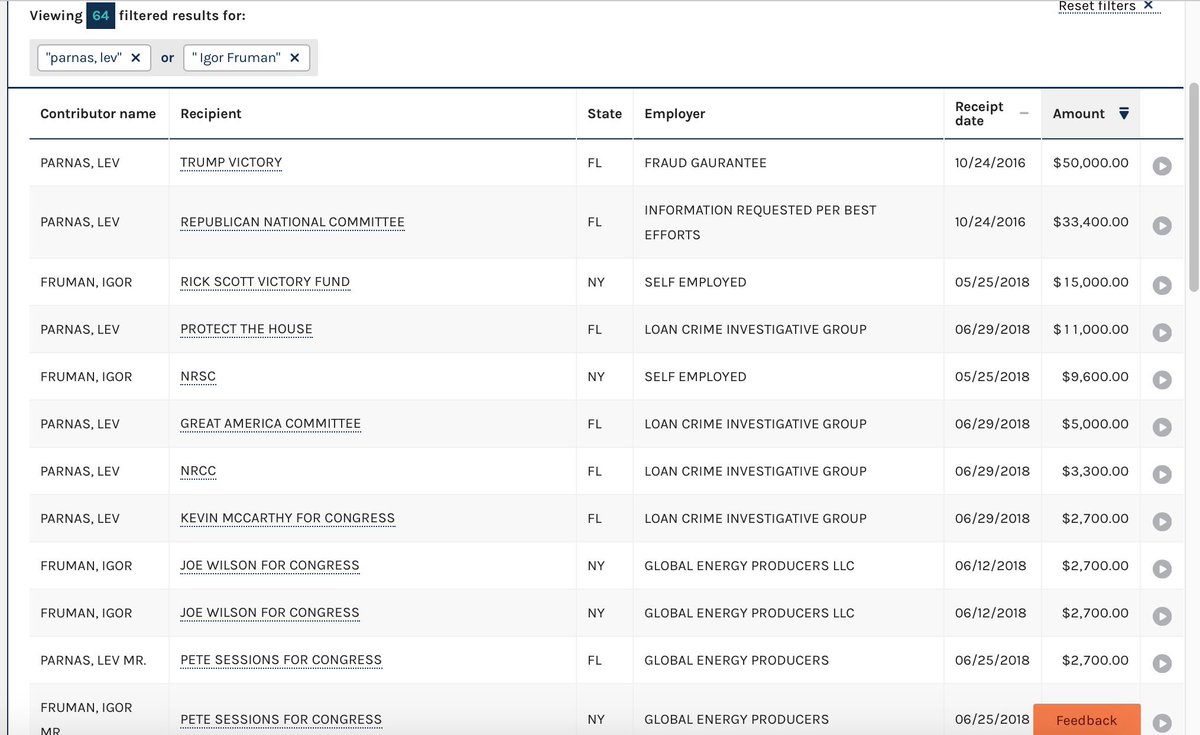Expand details for the TRUMP VICTORY row

pos(1161,166)
